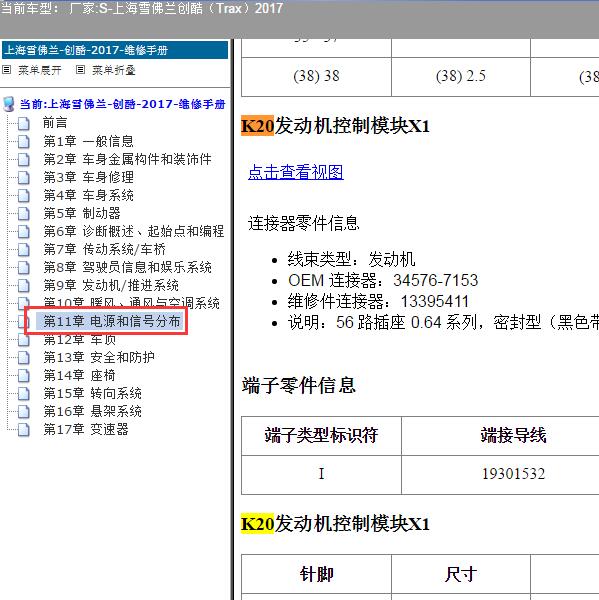Click the part number 19301532 cell
This screenshot has height=600, width=599.
click(513, 474)
